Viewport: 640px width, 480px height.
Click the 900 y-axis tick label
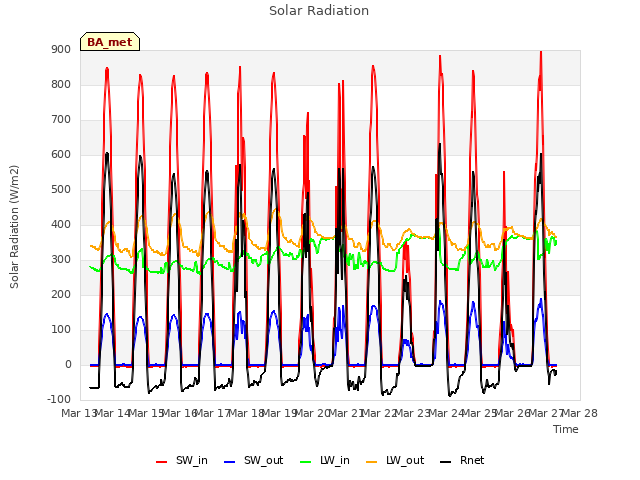point(61,49)
